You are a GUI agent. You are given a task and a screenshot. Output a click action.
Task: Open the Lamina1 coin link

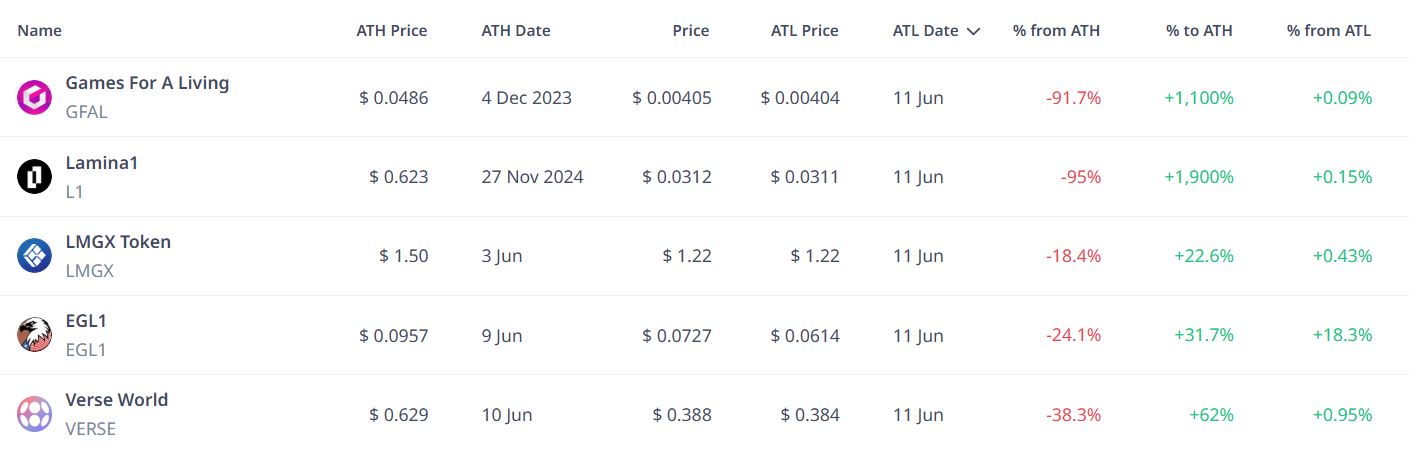(102, 162)
